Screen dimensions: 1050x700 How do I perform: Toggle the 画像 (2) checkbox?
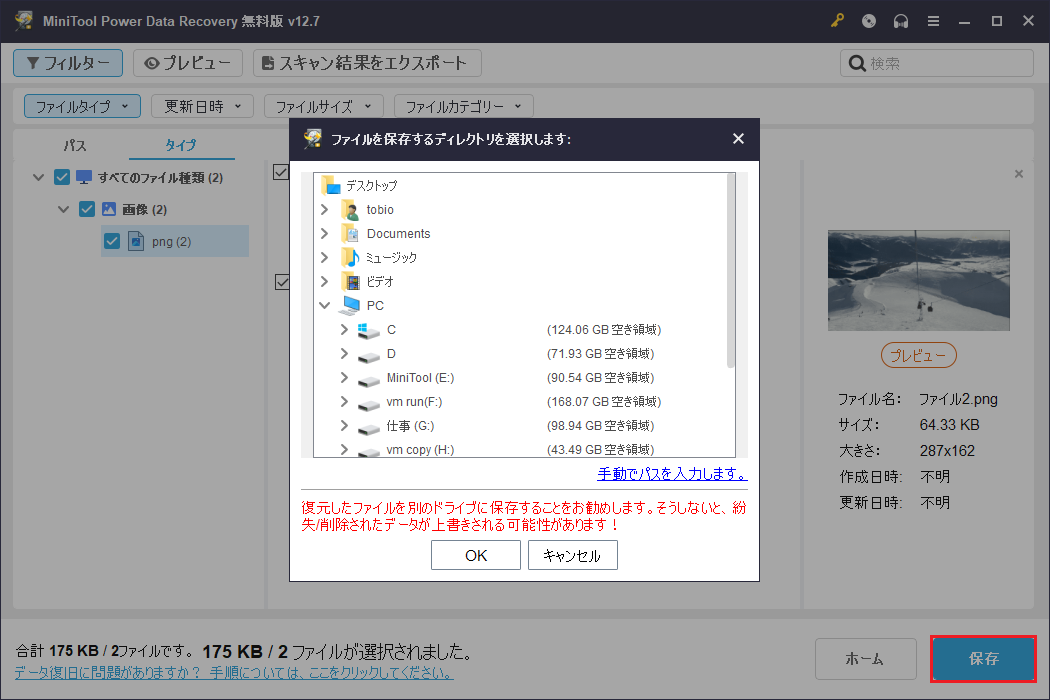[87, 208]
